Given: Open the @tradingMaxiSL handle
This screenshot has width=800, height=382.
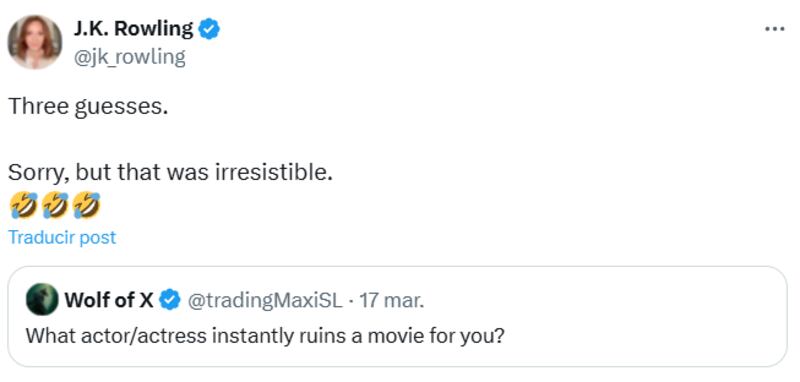Looking at the screenshot, I should point(265,301).
